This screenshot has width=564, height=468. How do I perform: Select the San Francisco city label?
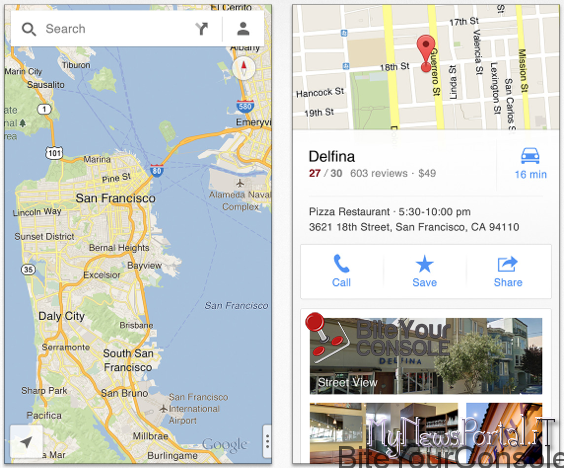(115, 198)
